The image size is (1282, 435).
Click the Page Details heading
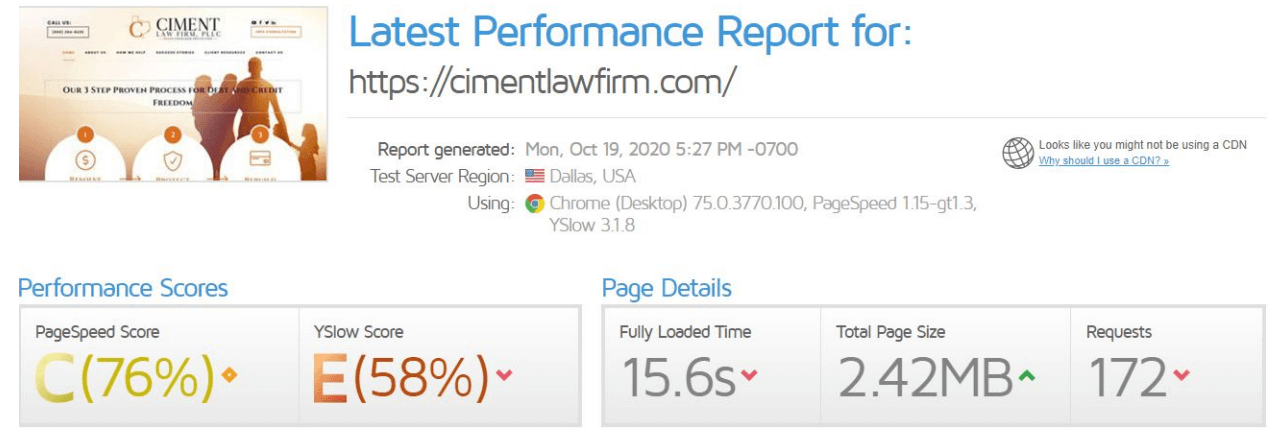tap(667, 289)
